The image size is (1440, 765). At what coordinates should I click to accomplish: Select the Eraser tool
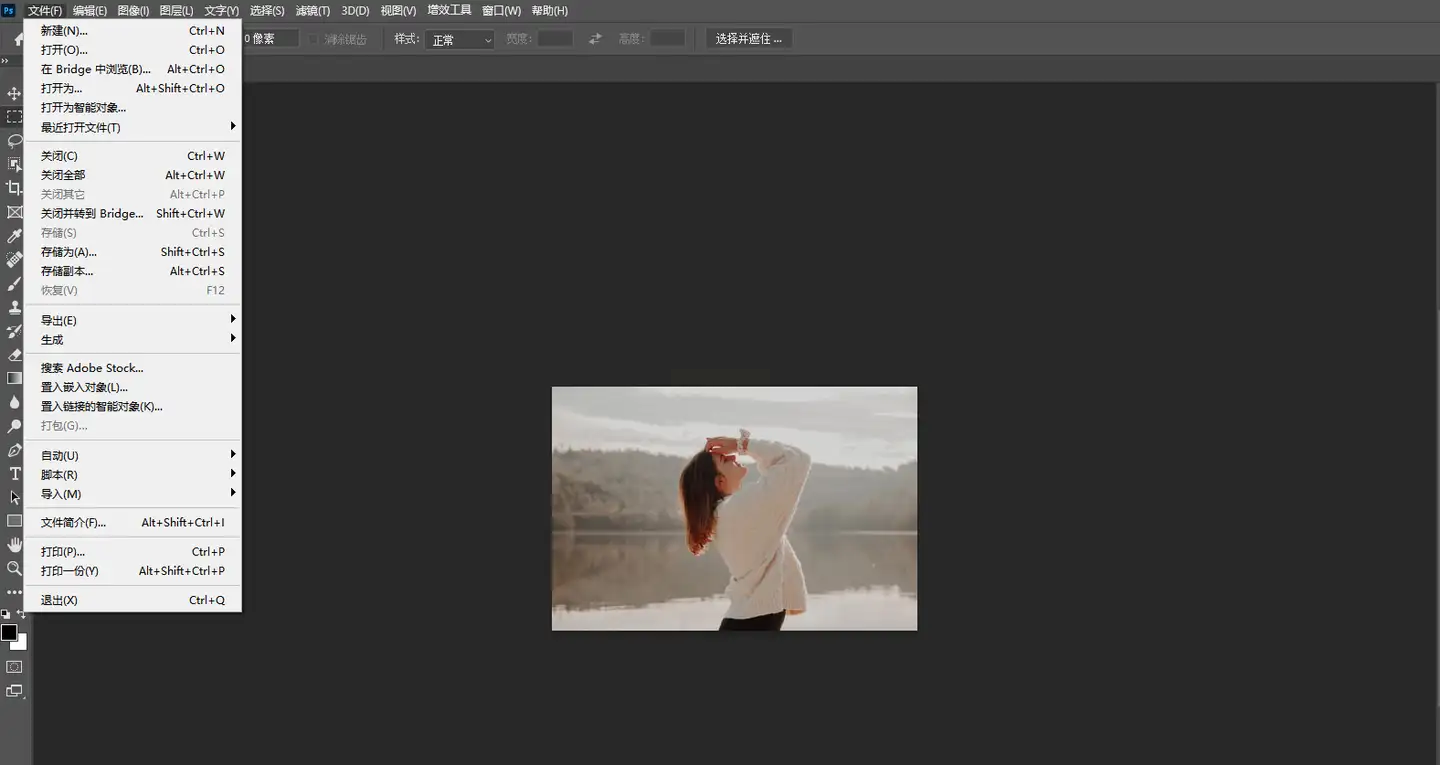pyautogui.click(x=14, y=354)
